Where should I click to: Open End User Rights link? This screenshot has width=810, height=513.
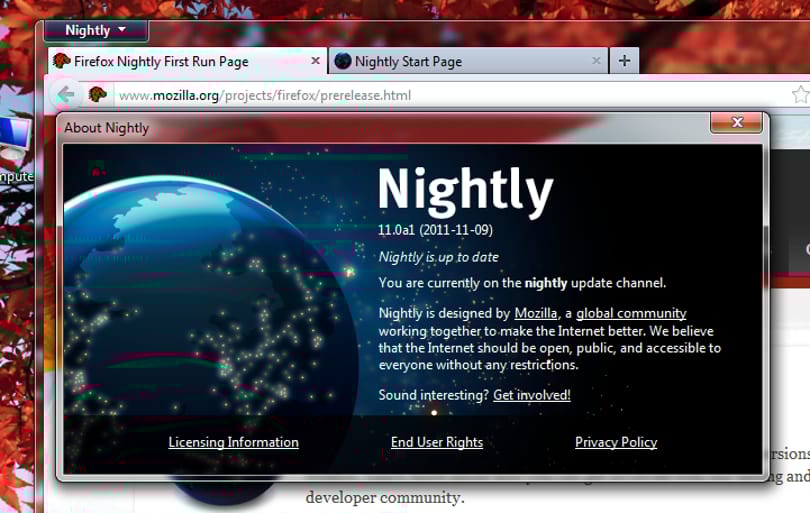pos(437,442)
